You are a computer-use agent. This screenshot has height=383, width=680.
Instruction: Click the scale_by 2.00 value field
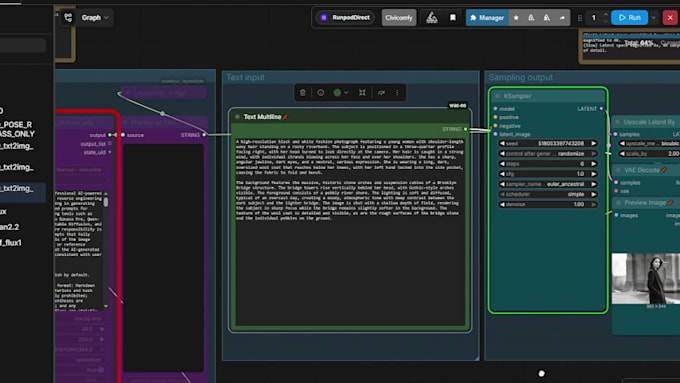click(x=649, y=154)
